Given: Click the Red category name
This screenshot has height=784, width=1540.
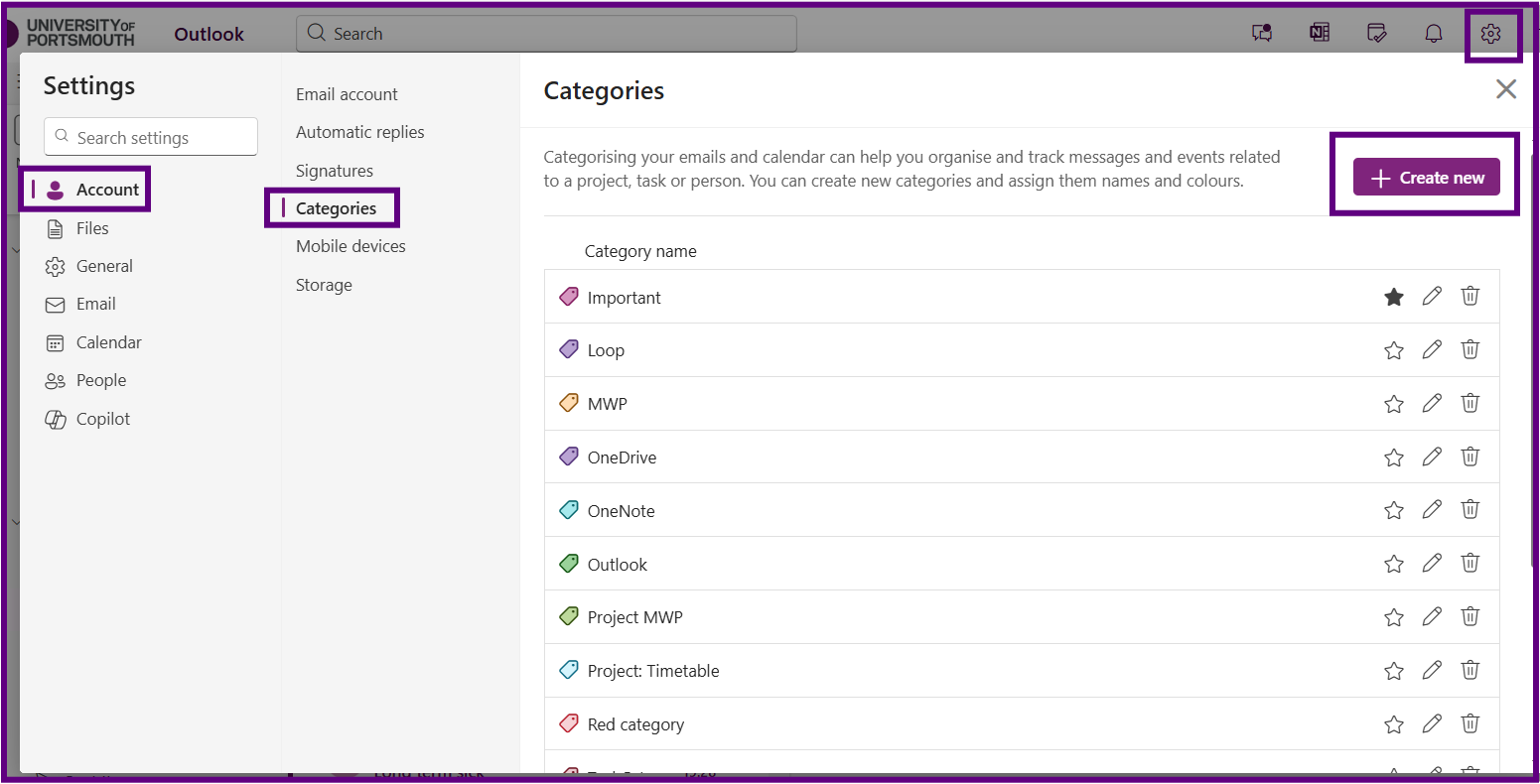Looking at the screenshot, I should [635, 724].
